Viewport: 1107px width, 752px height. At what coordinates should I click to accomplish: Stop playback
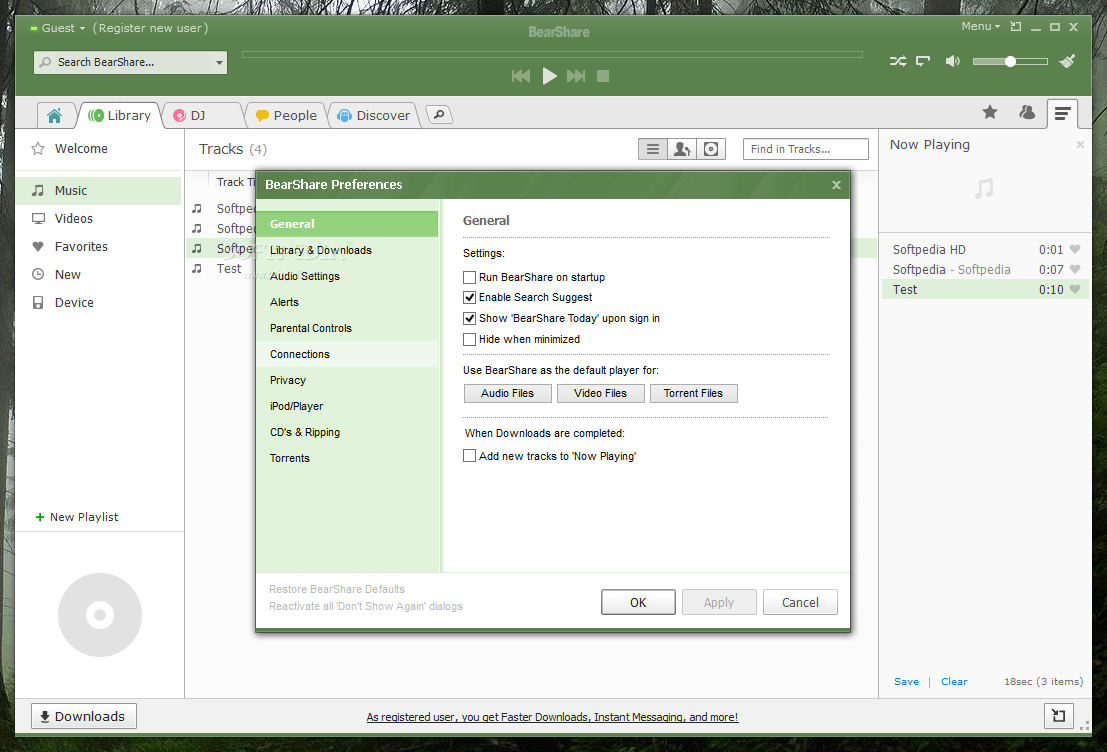click(x=603, y=76)
